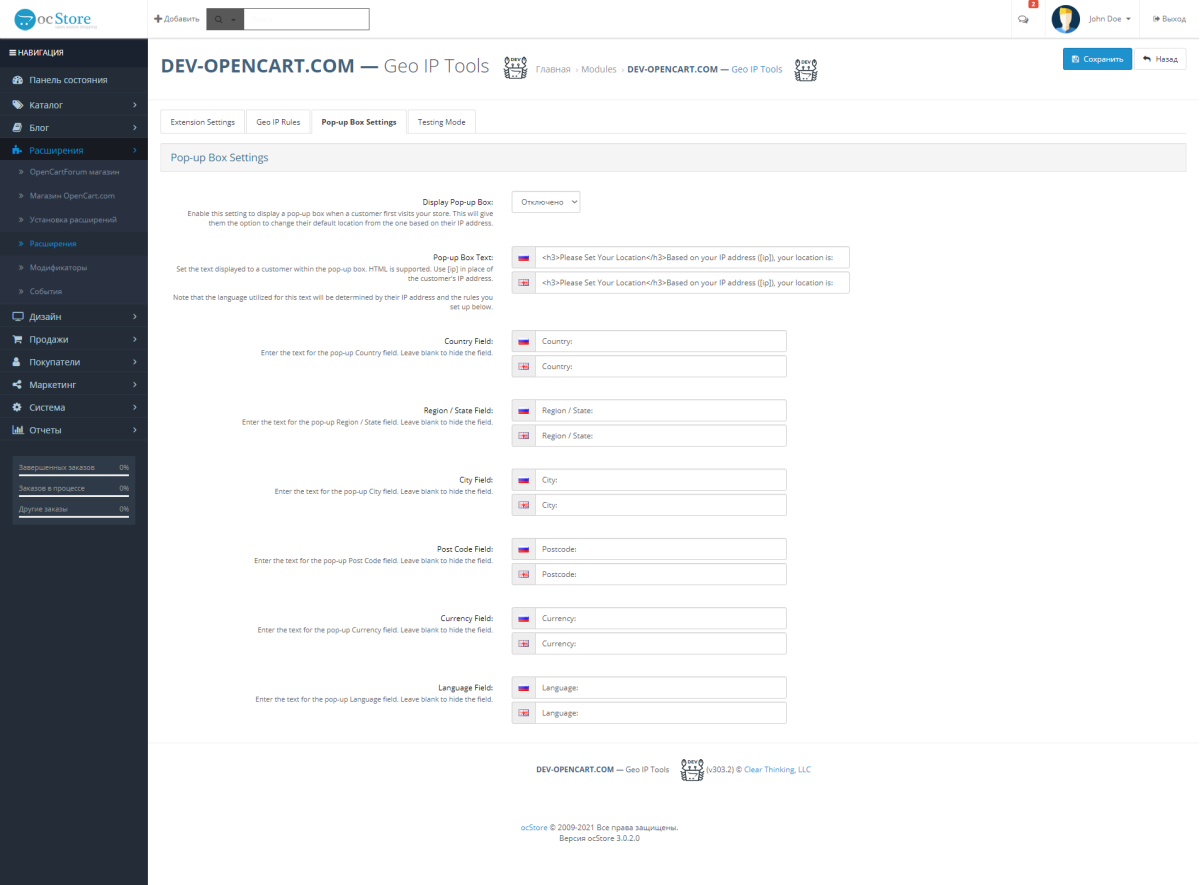Viewport: 1200px width, 885px height.
Task: Expand the Отчеты menu
Action: tap(74, 430)
